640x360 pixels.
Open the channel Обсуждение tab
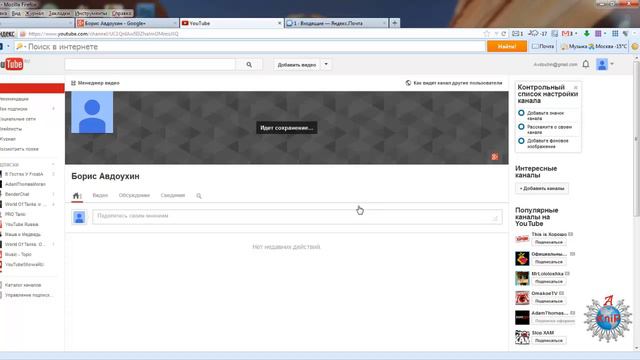tap(134, 196)
